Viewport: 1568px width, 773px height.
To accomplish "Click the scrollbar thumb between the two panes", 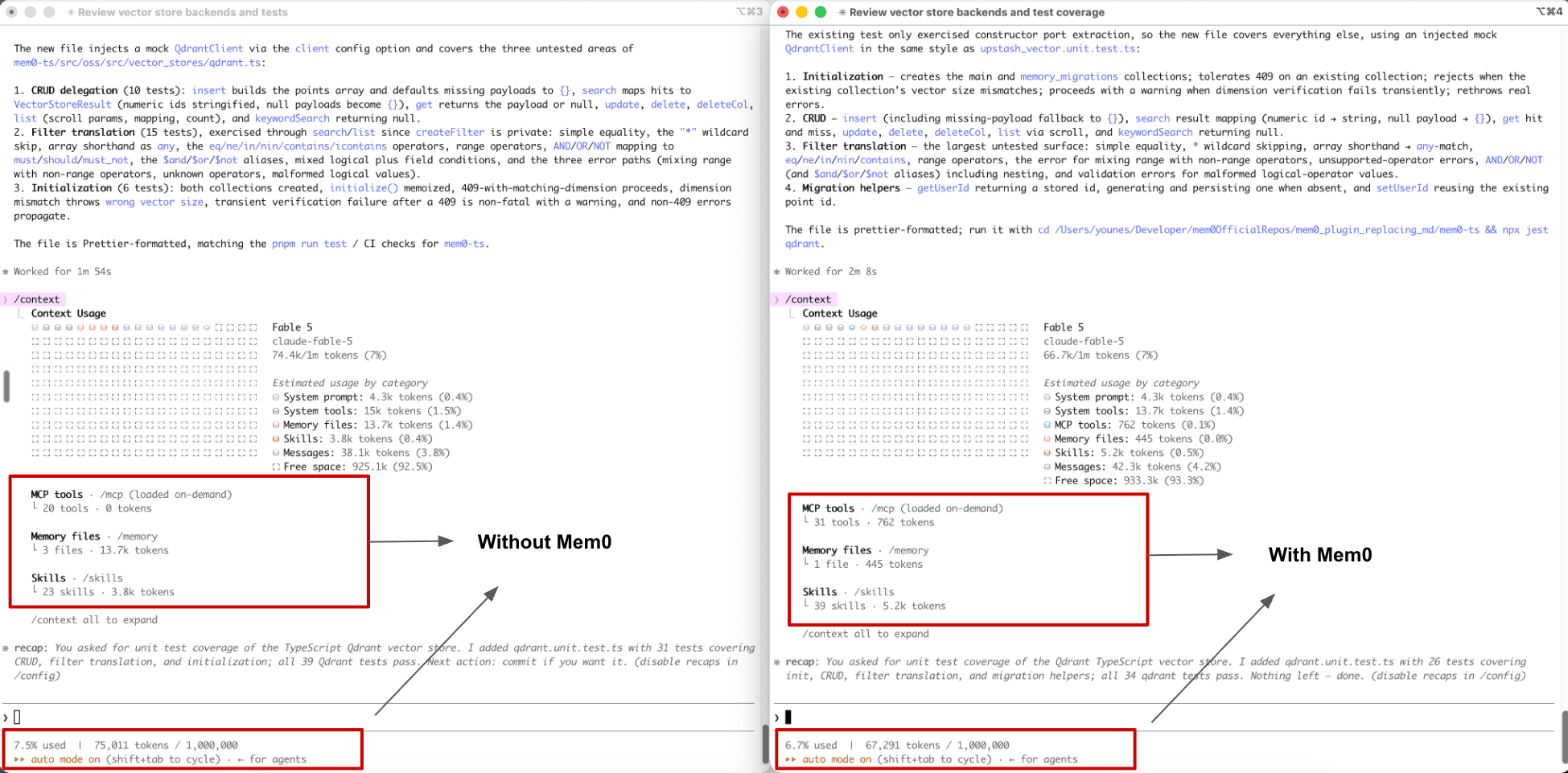I will [x=766, y=744].
